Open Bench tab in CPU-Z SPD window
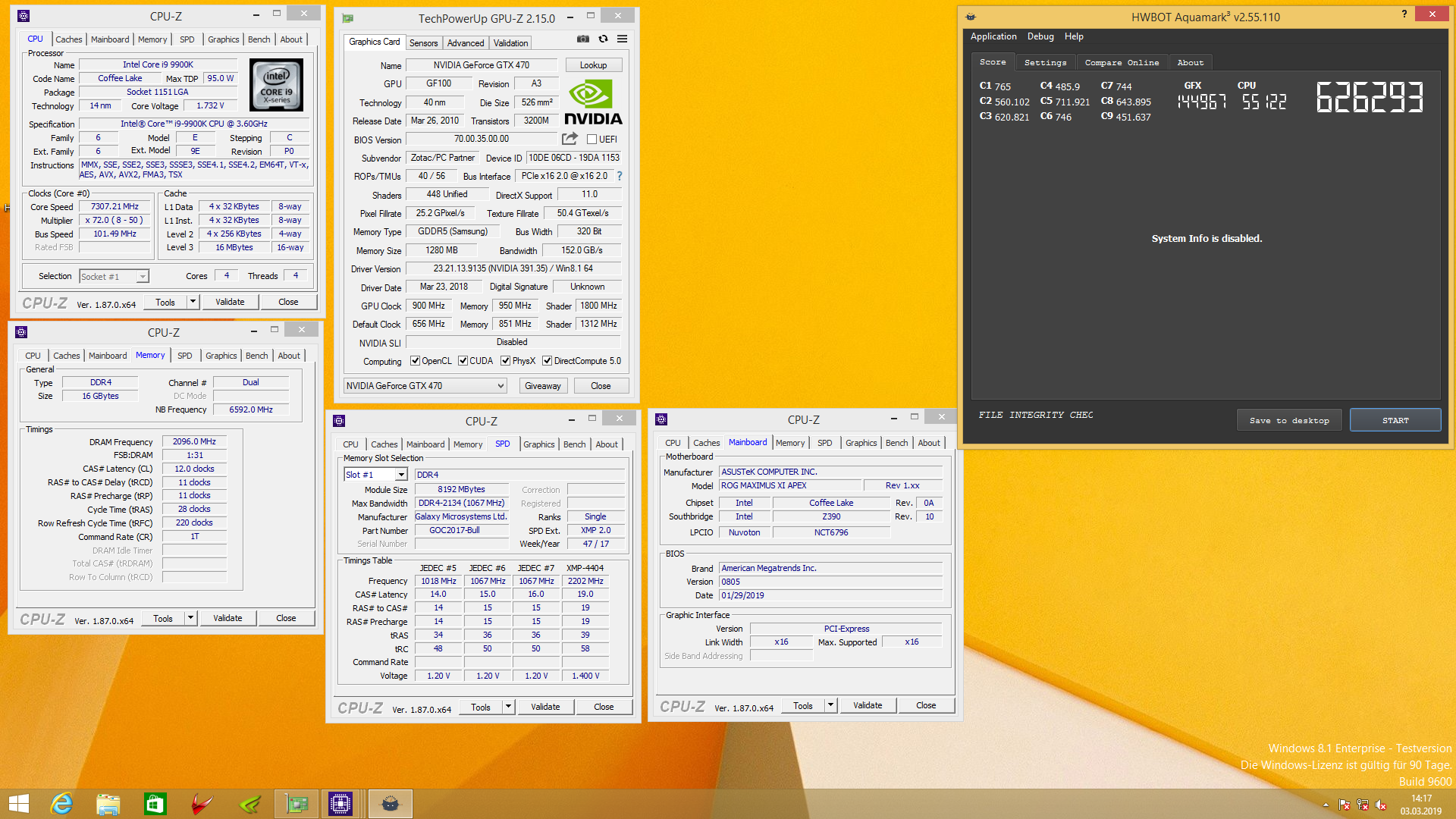This screenshot has height=819, width=1456. click(x=574, y=444)
